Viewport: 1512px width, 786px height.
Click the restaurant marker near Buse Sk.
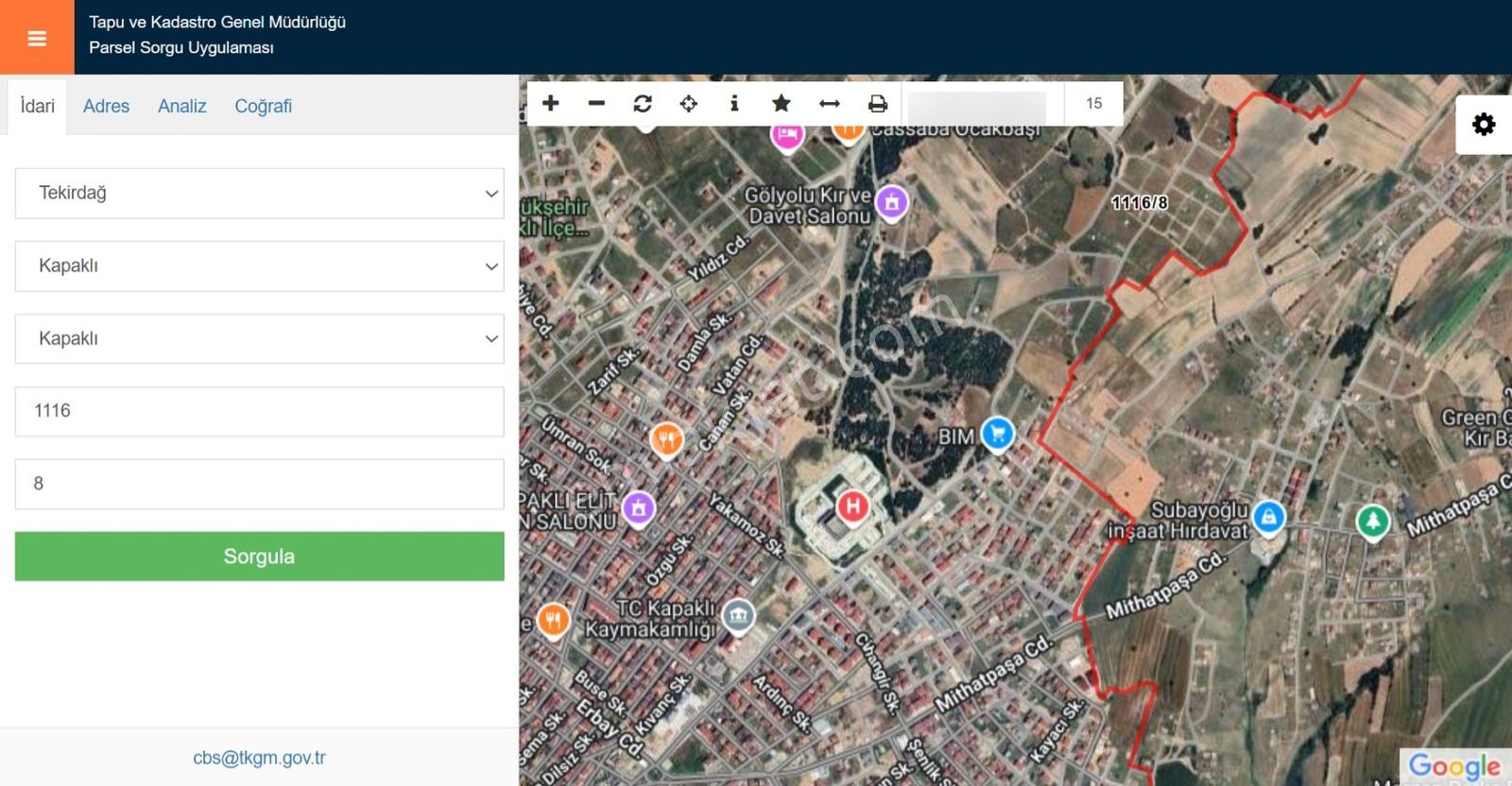(554, 621)
